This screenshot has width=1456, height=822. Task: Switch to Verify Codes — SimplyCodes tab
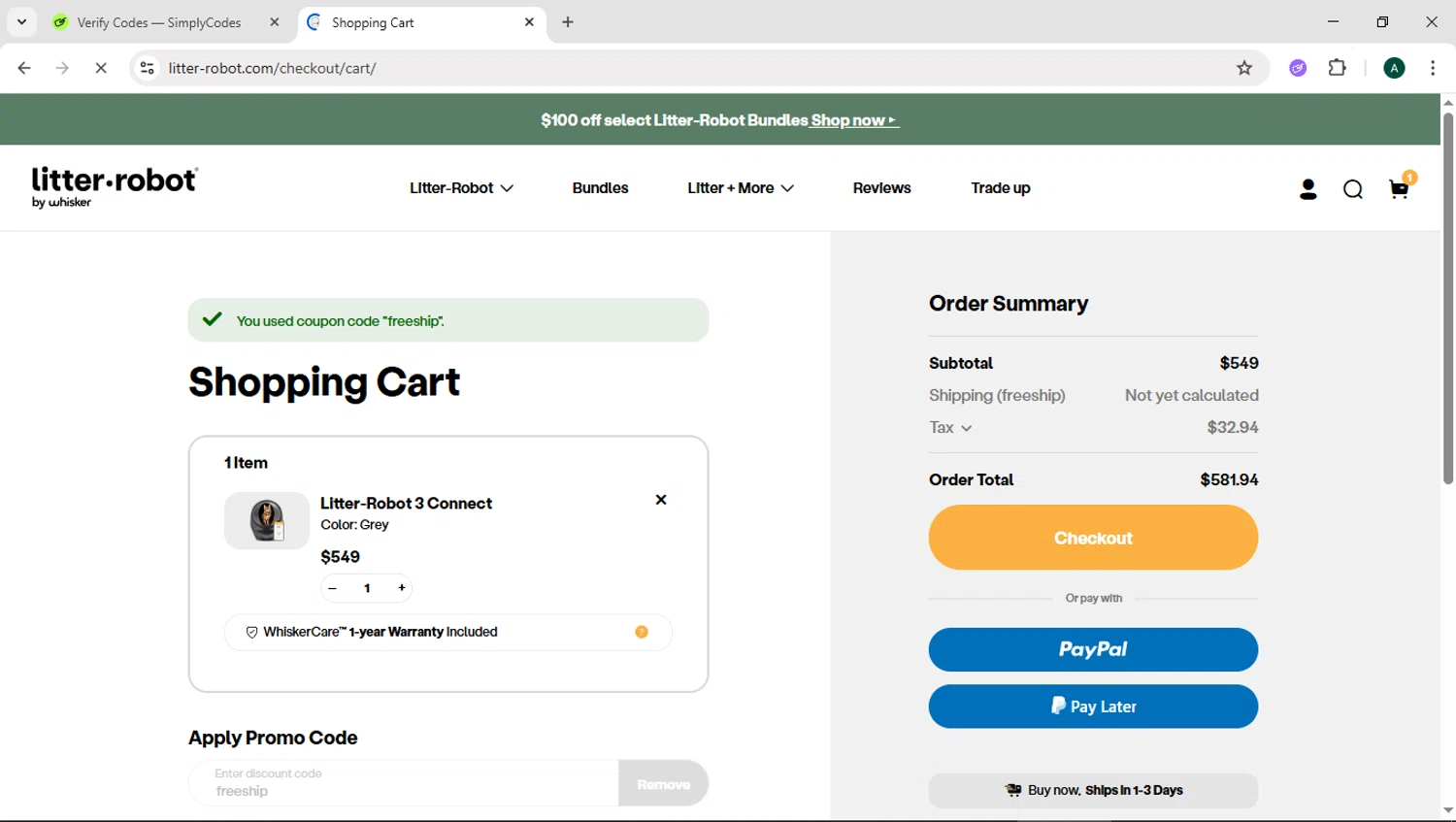point(159,22)
